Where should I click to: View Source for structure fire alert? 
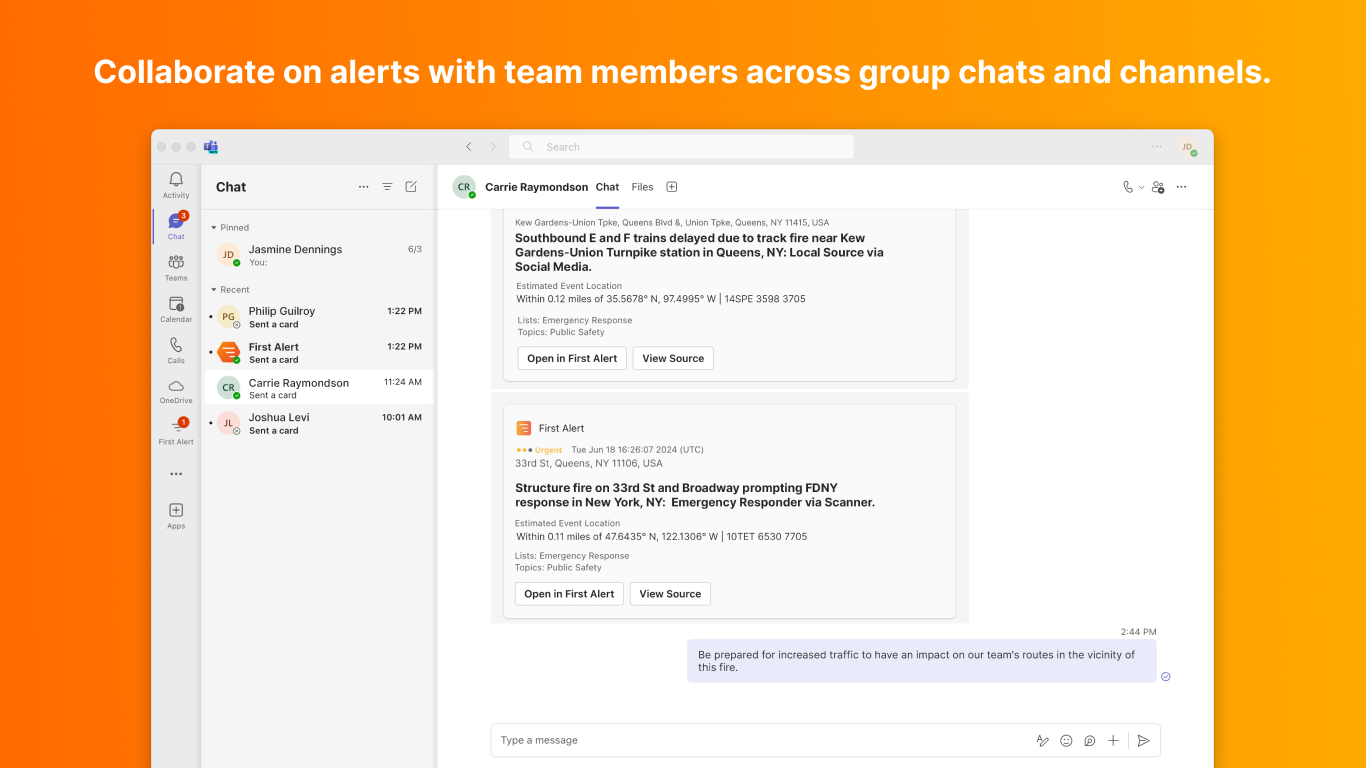coord(670,594)
